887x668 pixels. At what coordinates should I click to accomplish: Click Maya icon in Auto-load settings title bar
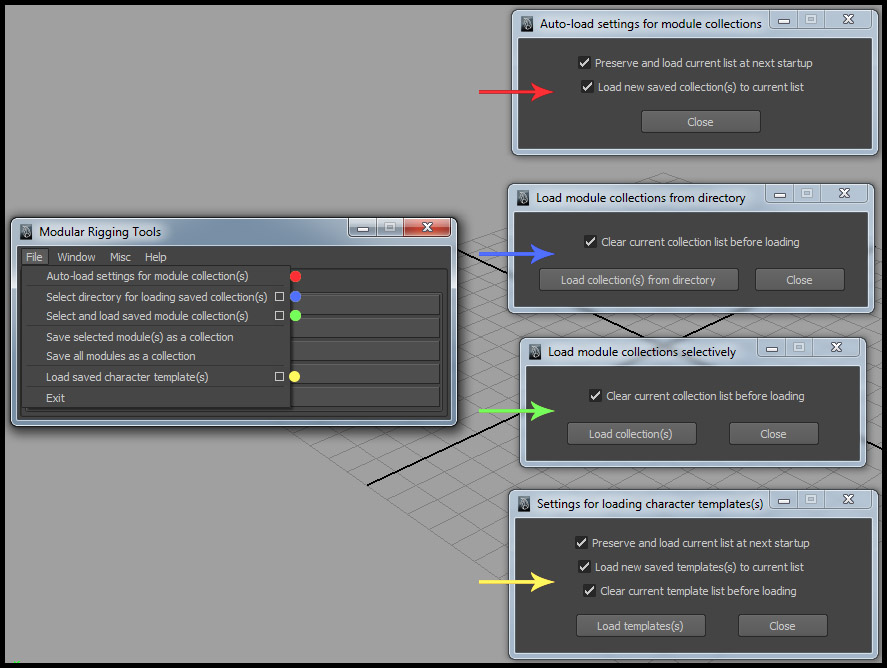[527, 24]
